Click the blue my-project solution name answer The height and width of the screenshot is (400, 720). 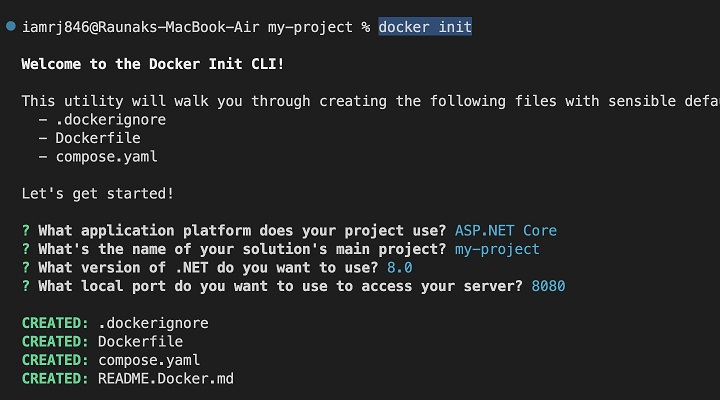[498, 249]
